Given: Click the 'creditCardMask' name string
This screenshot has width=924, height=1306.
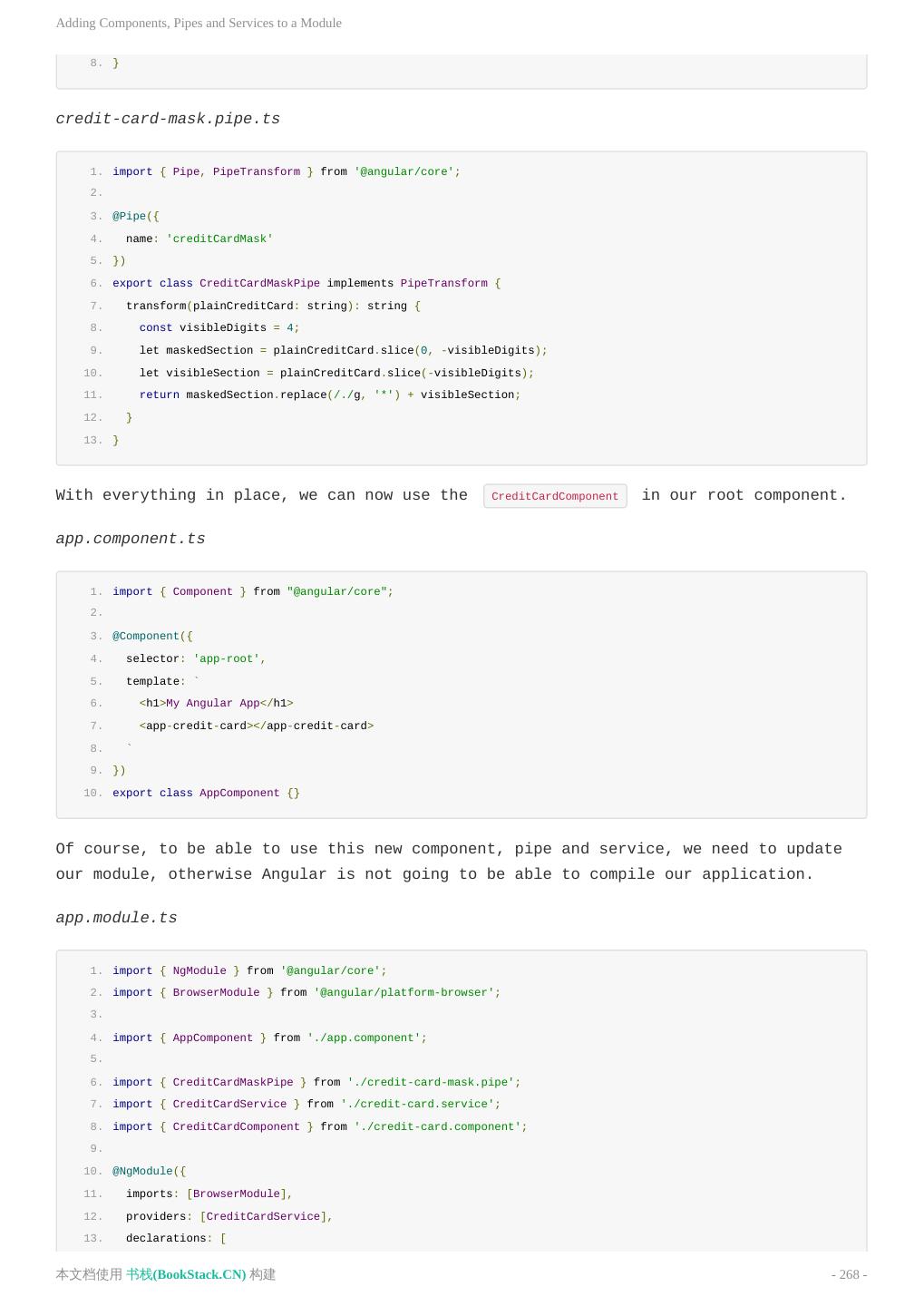Looking at the screenshot, I should (219, 239).
